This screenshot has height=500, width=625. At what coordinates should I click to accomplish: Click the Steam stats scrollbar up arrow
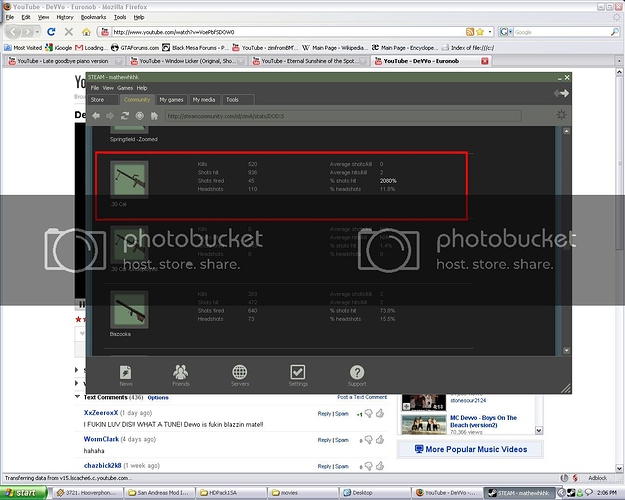click(x=566, y=131)
